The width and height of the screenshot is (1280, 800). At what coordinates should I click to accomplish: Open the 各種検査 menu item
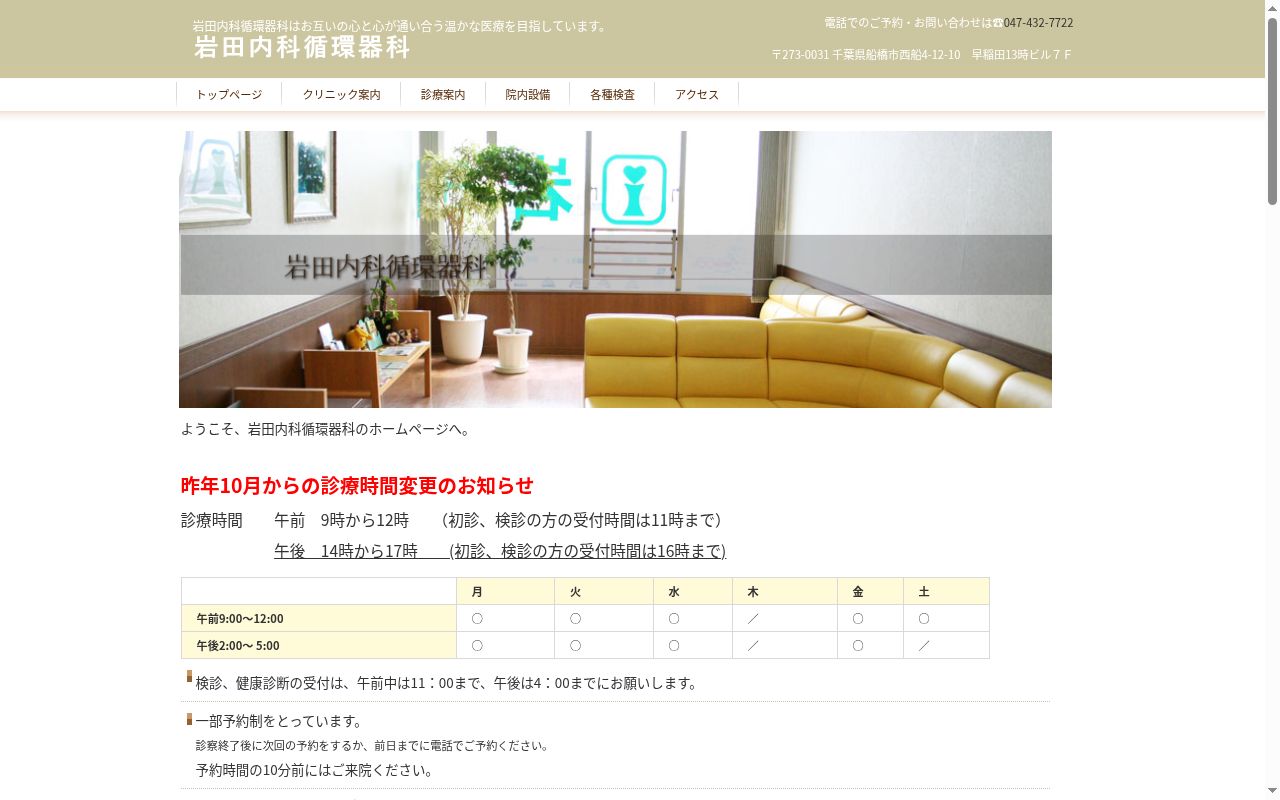pos(612,94)
